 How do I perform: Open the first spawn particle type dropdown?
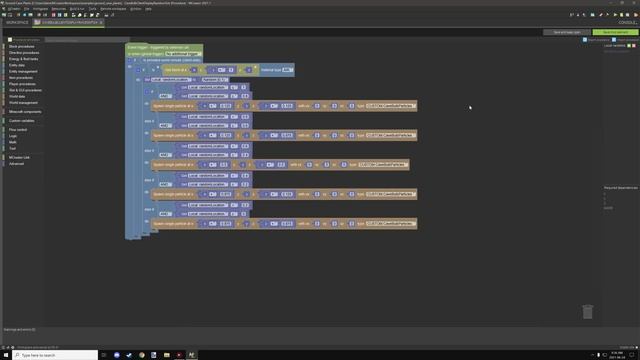(391, 106)
